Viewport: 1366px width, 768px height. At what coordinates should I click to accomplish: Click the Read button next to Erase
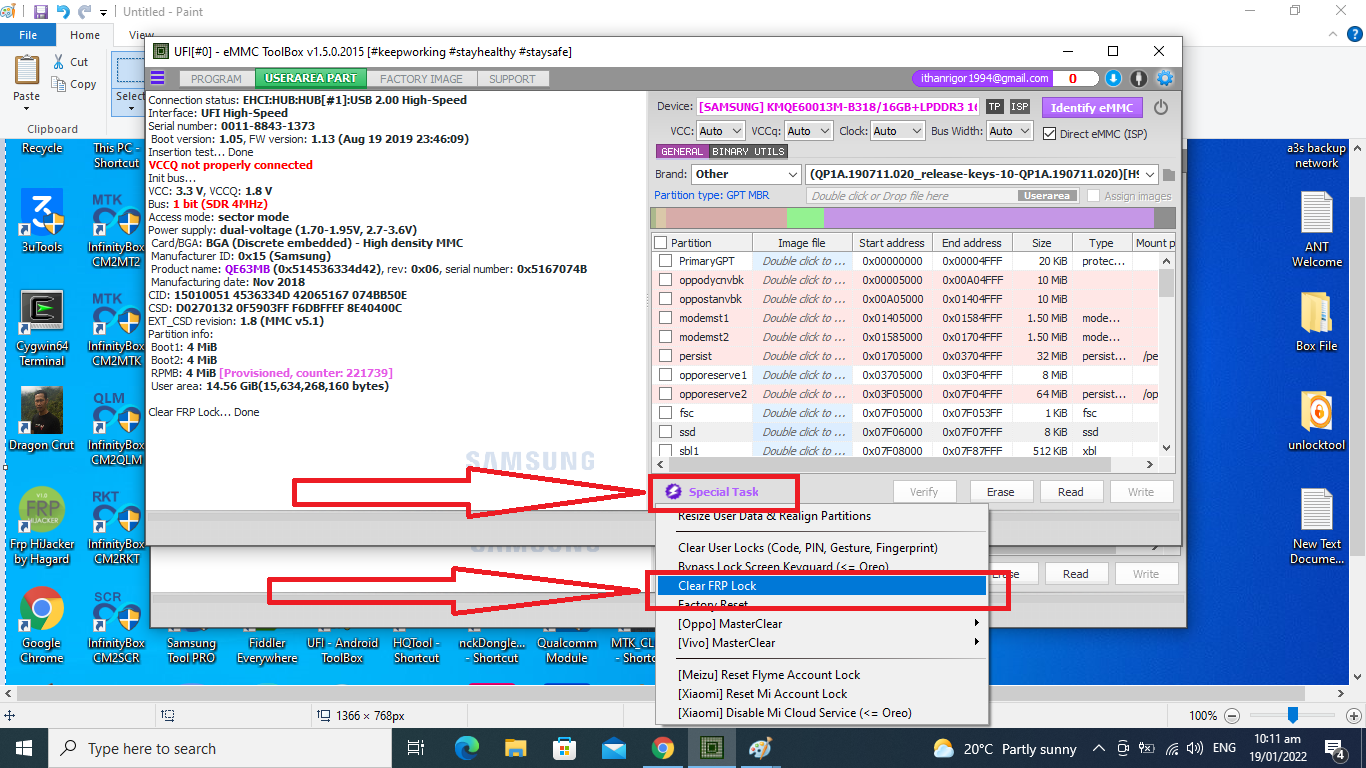(x=1070, y=492)
